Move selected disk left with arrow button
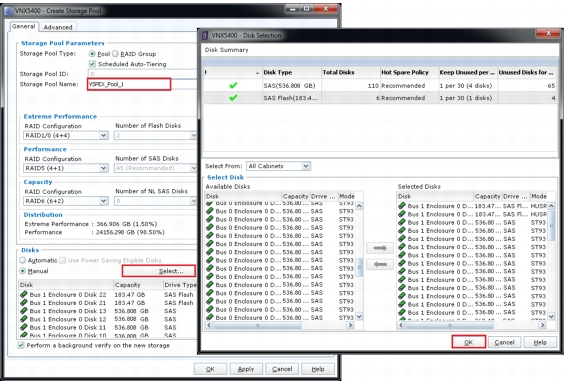This screenshot has width=572, height=385. (380, 264)
